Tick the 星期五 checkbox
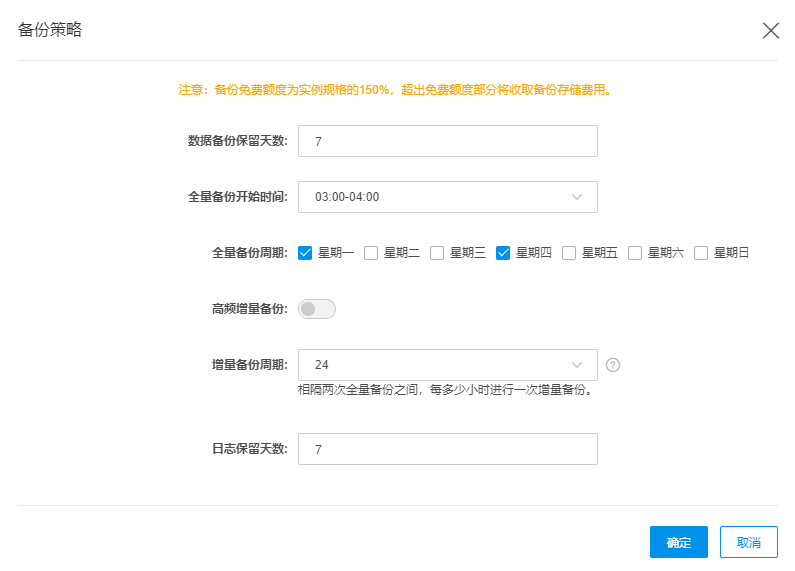Image resolution: width=795 pixels, height=571 pixels. pos(569,253)
